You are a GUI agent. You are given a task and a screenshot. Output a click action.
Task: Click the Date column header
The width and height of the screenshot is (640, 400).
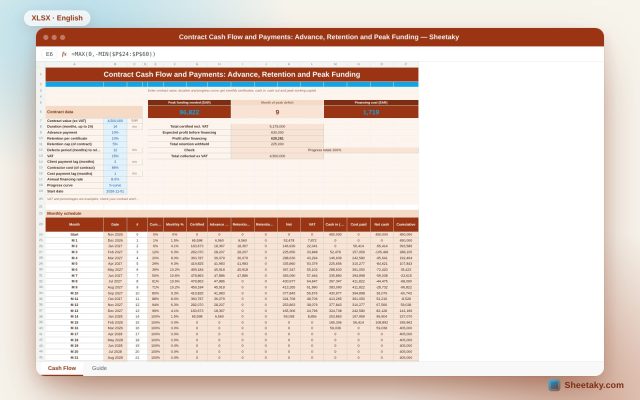115,224
